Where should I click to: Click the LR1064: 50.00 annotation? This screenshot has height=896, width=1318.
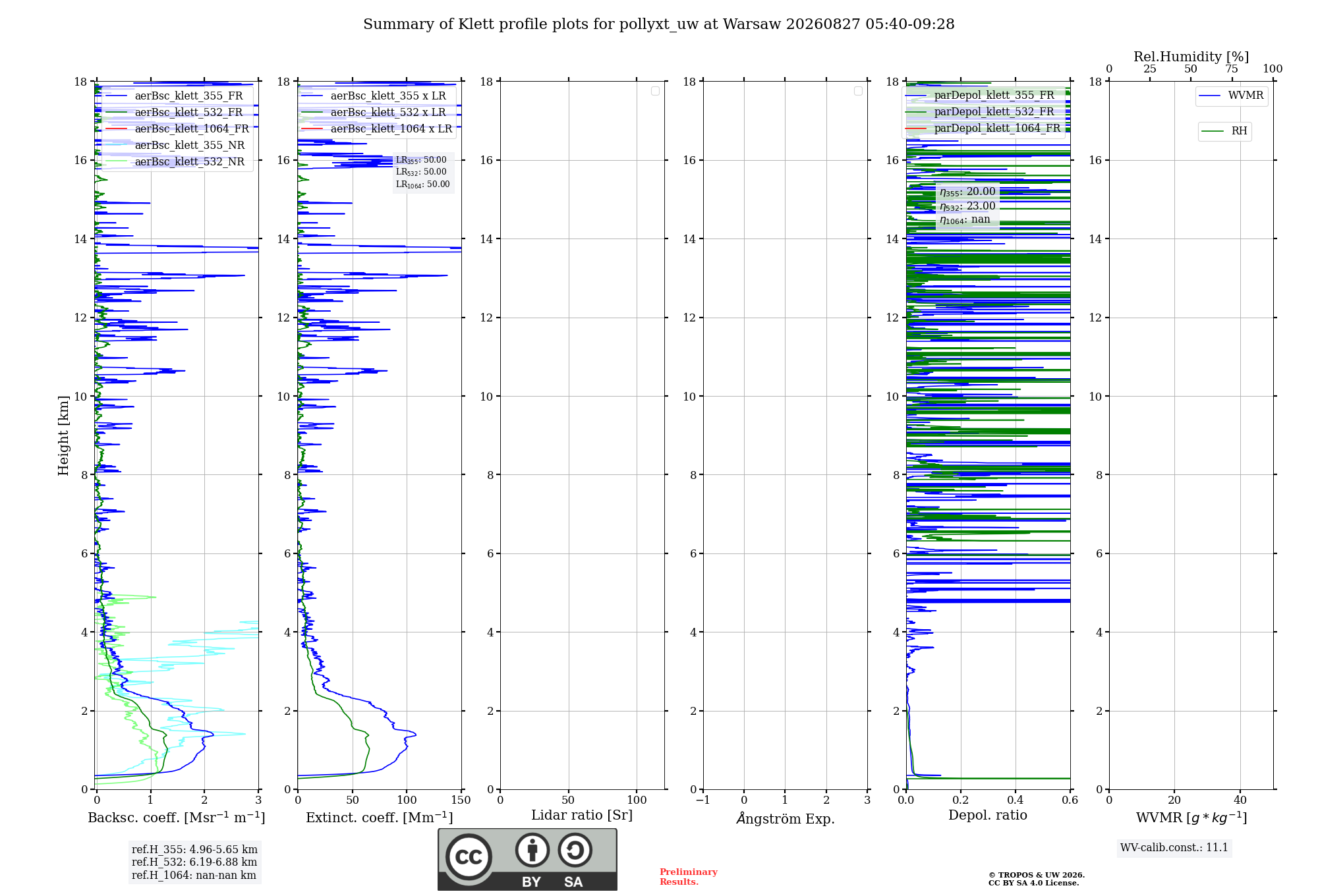pyautogui.click(x=422, y=184)
